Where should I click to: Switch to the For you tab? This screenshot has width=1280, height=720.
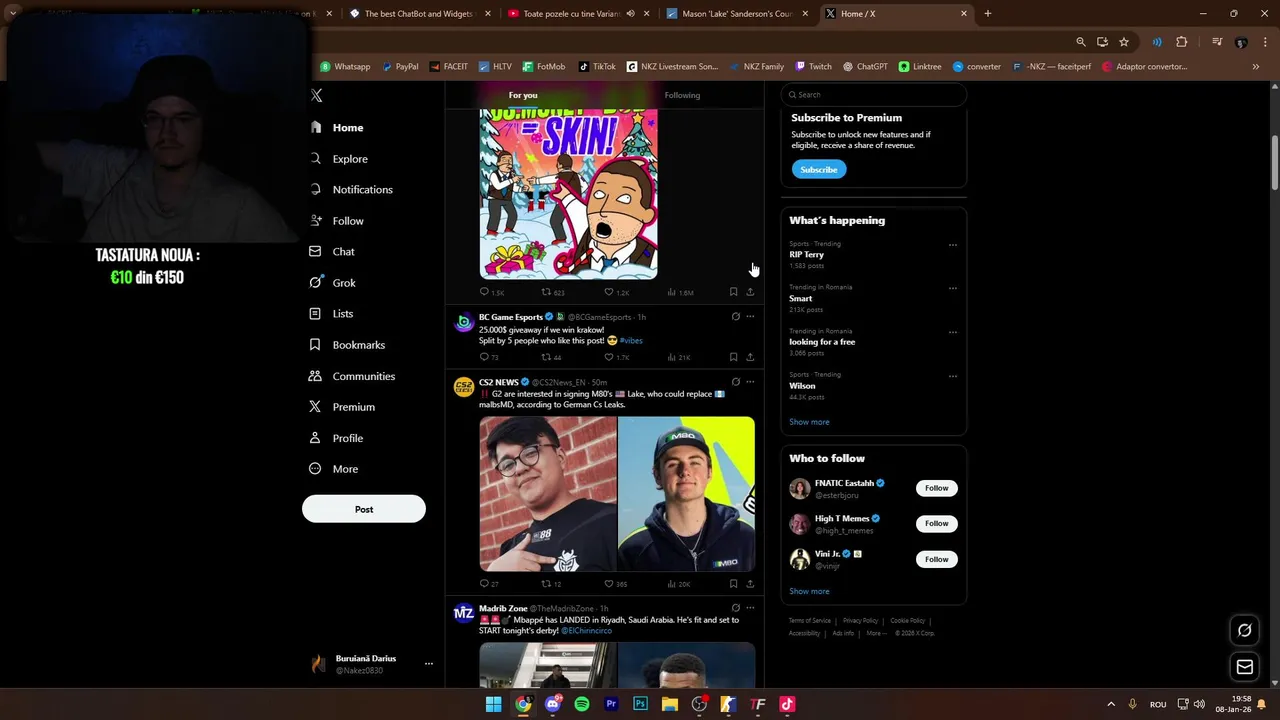click(x=523, y=95)
